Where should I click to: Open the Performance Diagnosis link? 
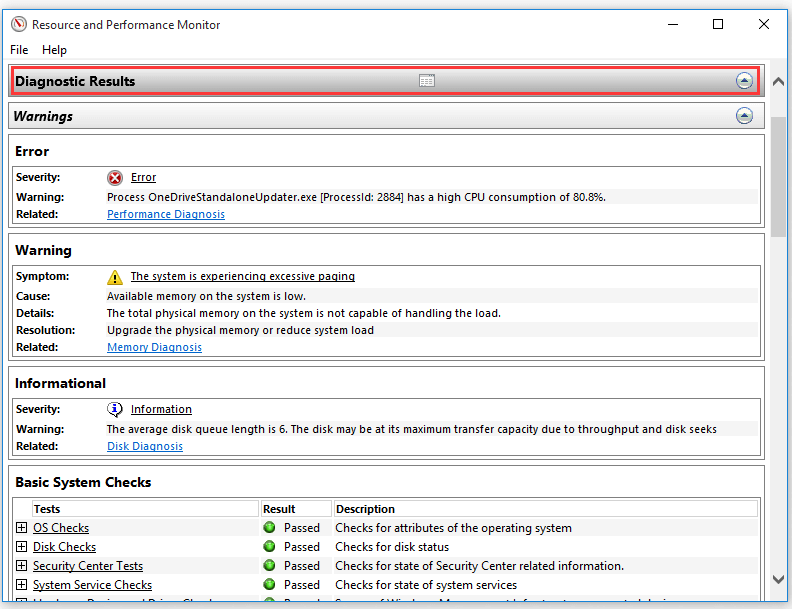[166, 214]
